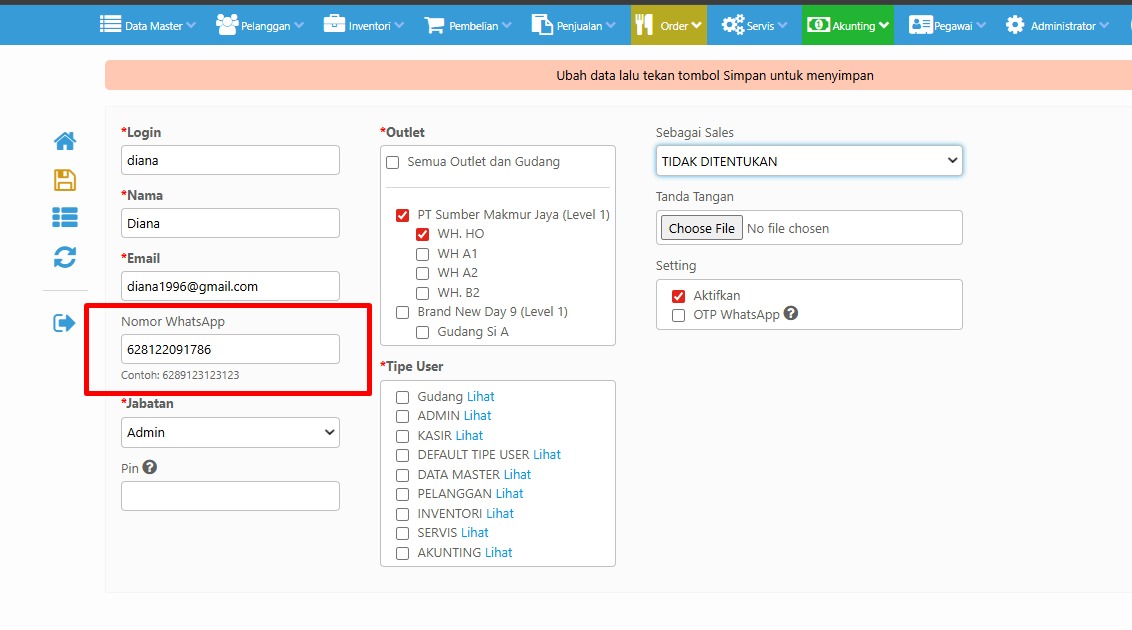Click the Choose File button
Viewport: 1132px width, 630px height.
(x=701, y=228)
